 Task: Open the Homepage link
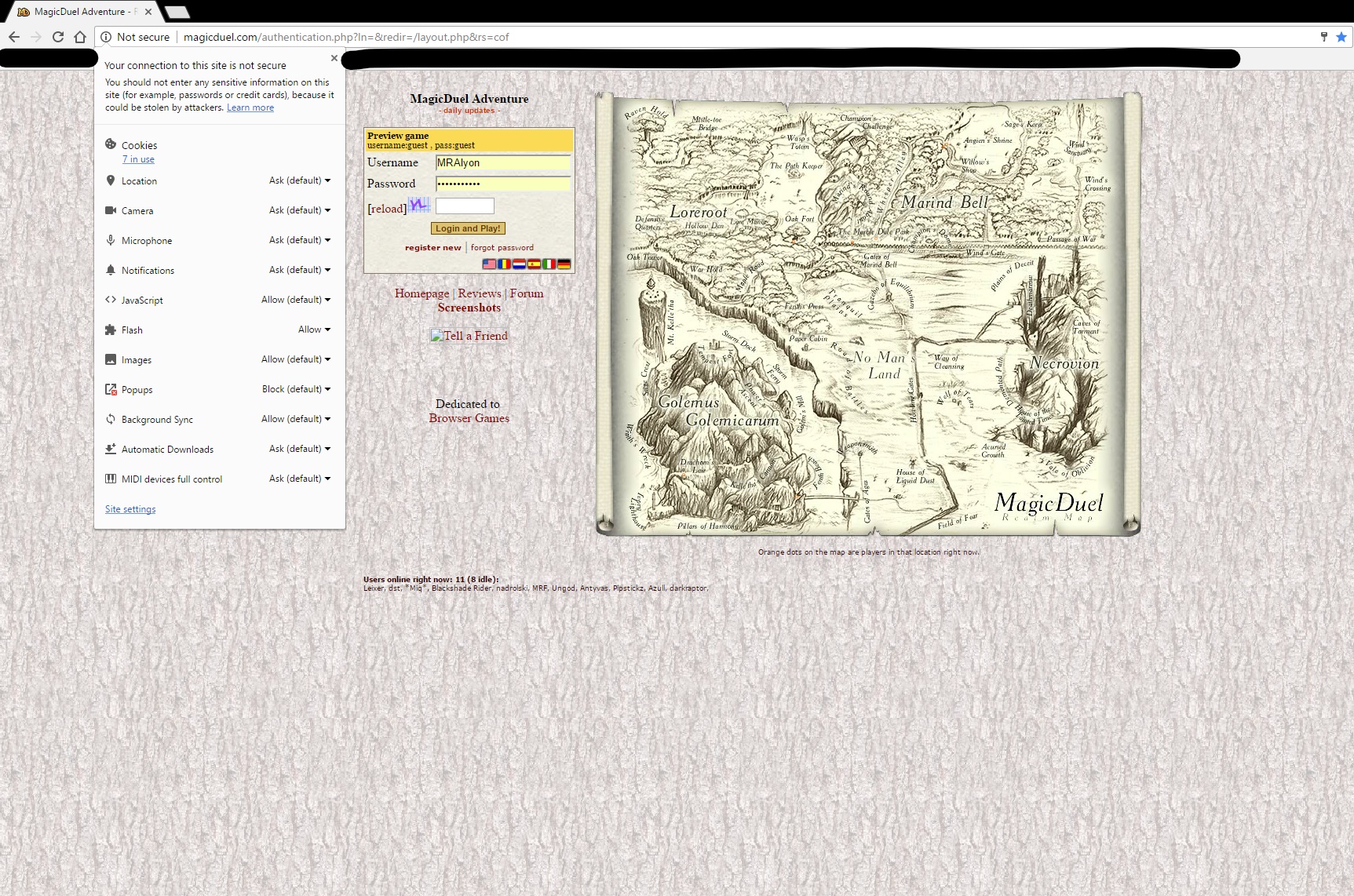click(422, 293)
